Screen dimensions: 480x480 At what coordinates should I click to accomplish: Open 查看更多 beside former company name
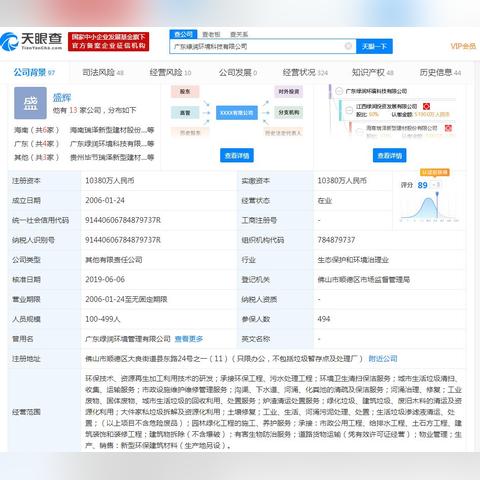tap(189, 339)
